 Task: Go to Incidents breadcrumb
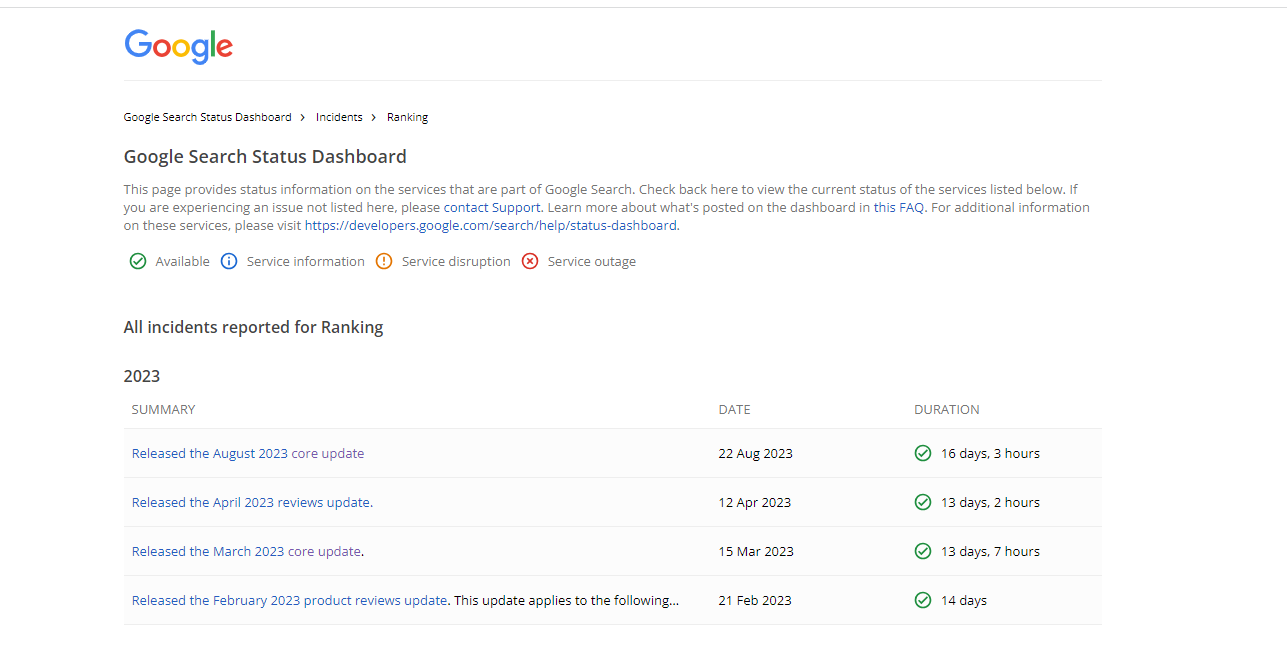point(339,117)
